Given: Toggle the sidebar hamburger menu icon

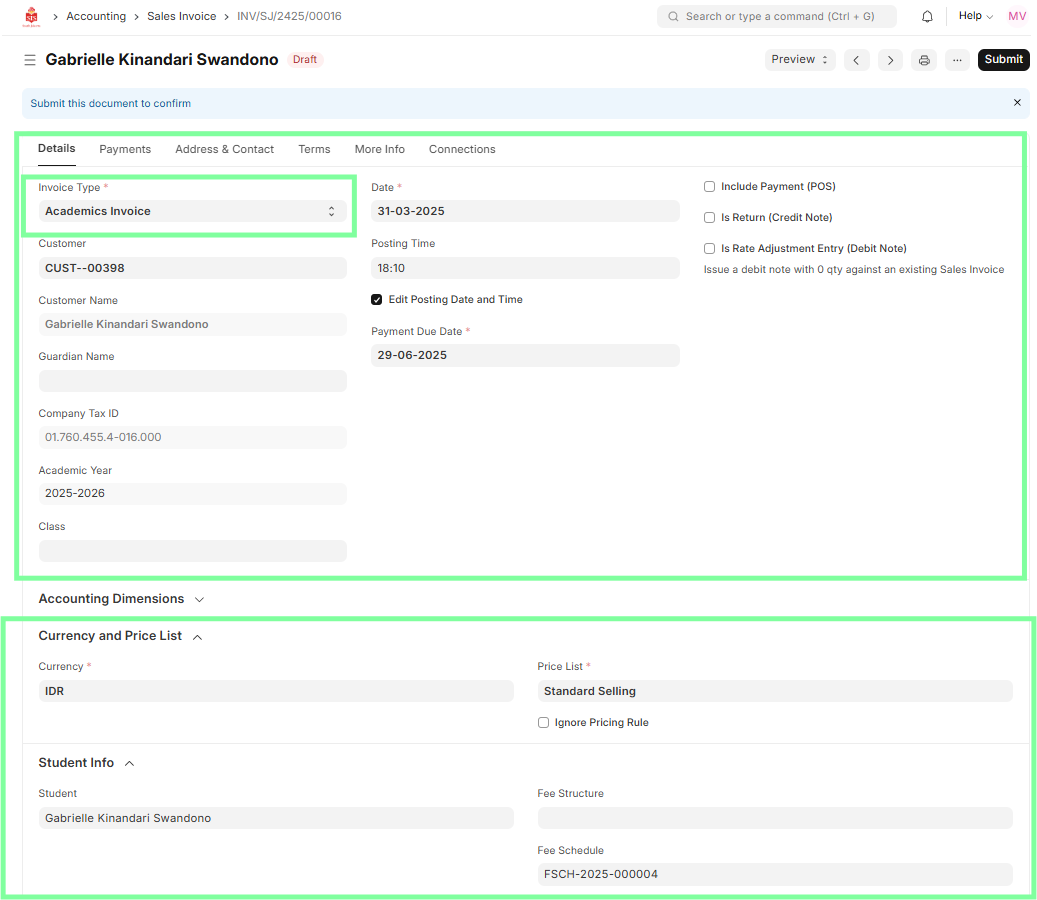Looking at the screenshot, I should 30,60.
